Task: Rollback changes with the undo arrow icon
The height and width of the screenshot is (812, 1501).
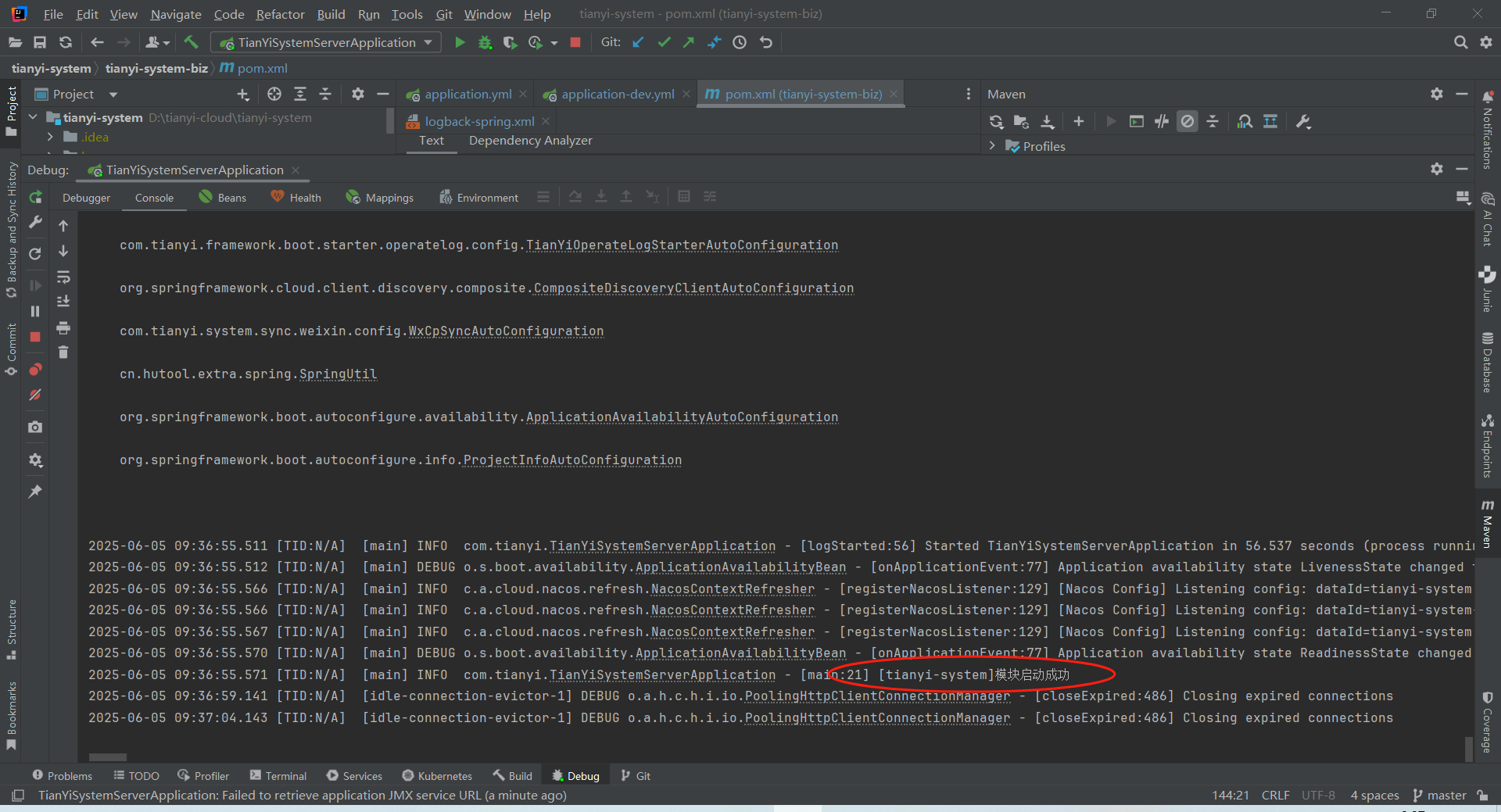Action: pos(766,42)
